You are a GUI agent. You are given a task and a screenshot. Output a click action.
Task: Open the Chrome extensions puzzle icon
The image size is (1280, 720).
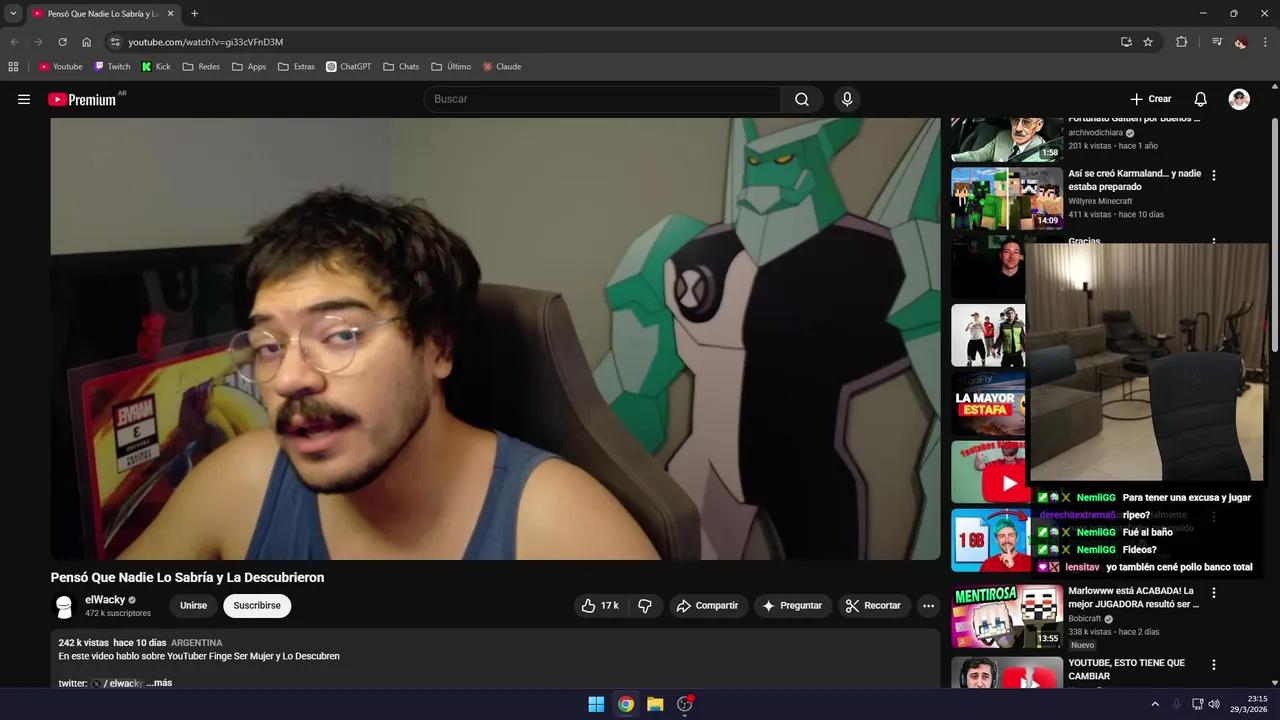coord(1182,42)
